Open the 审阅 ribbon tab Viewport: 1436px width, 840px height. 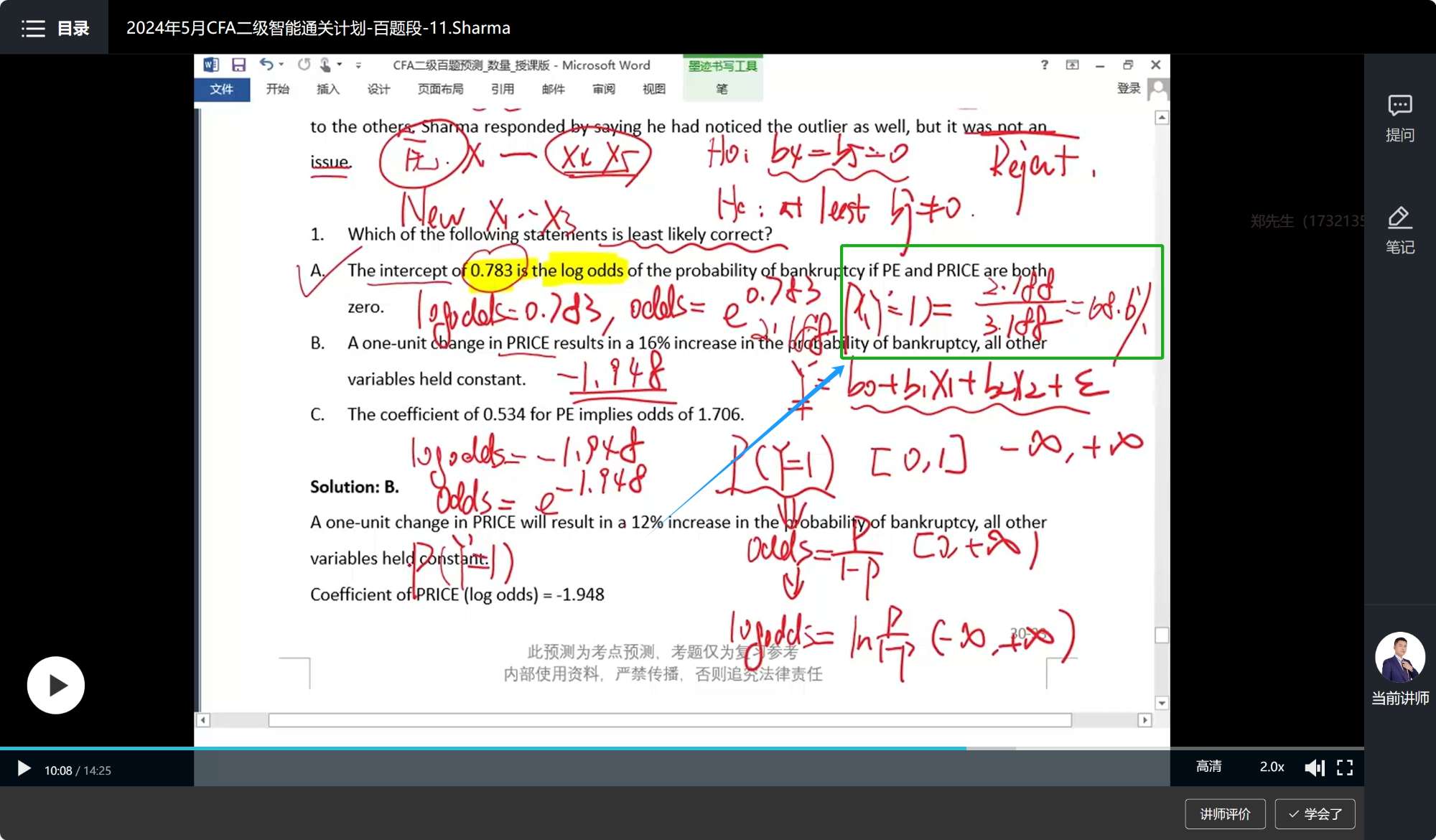coord(603,89)
